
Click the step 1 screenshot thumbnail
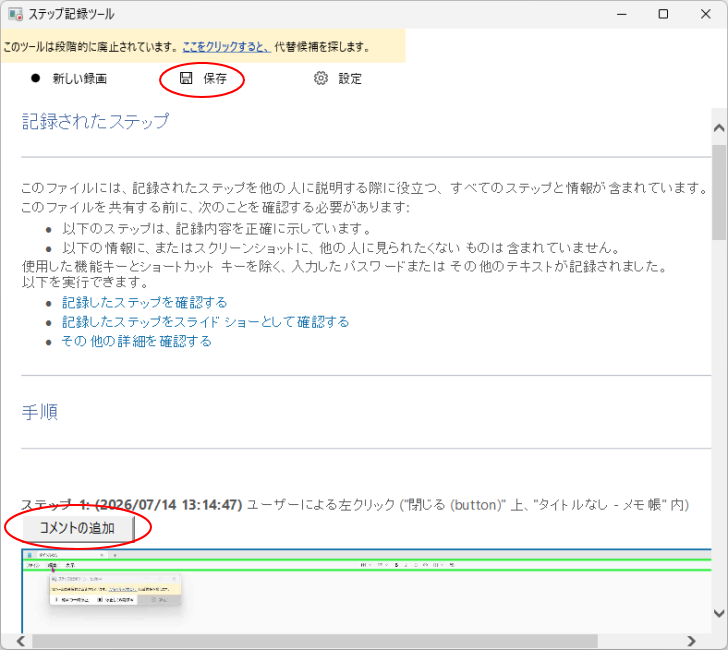pyautogui.click(x=366, y=591)
